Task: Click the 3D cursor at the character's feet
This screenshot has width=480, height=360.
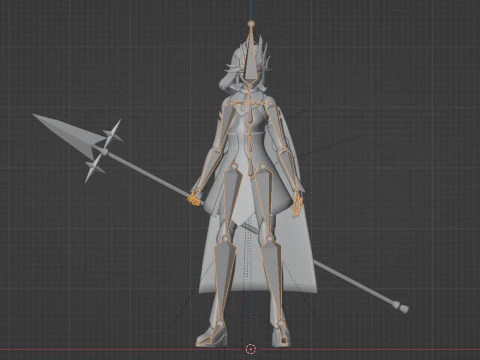Action: [x=251, y=349]
